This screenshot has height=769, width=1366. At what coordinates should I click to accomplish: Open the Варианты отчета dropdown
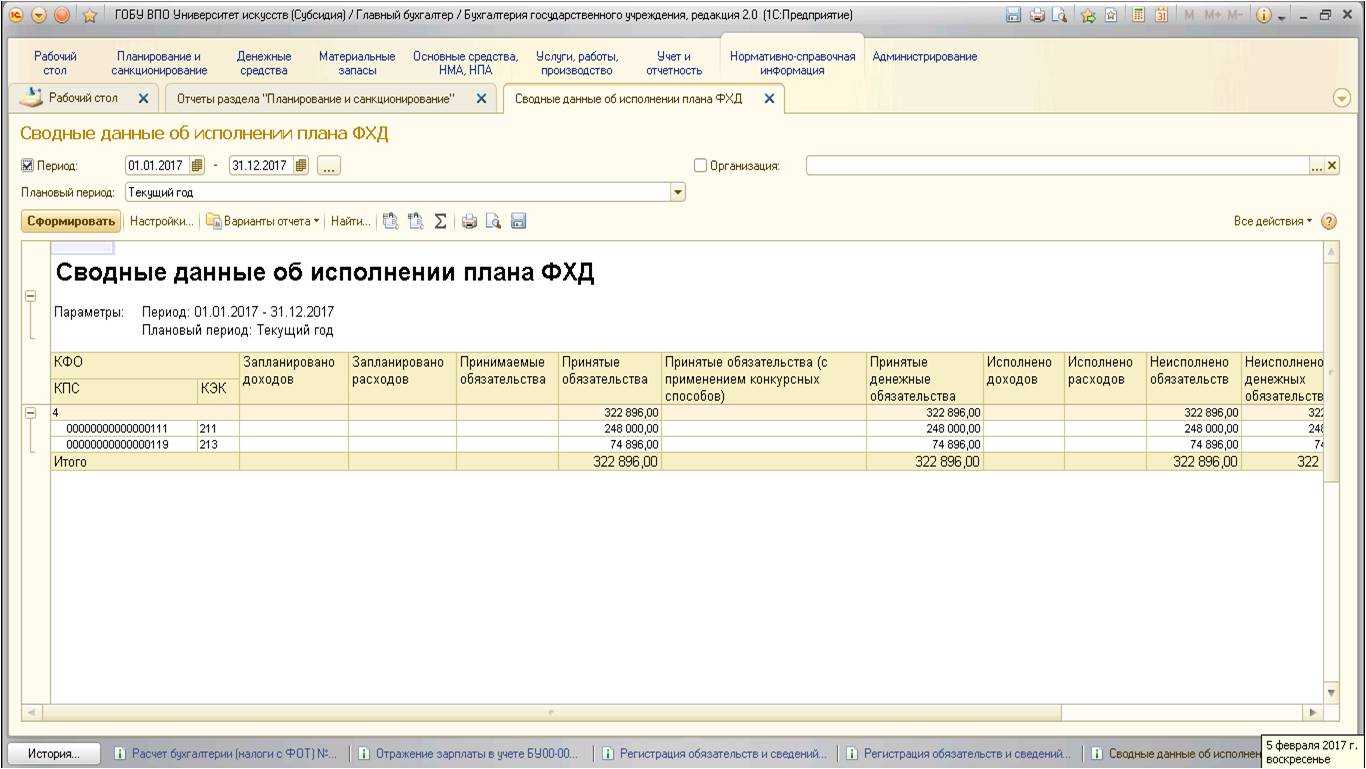pos(263,221)
